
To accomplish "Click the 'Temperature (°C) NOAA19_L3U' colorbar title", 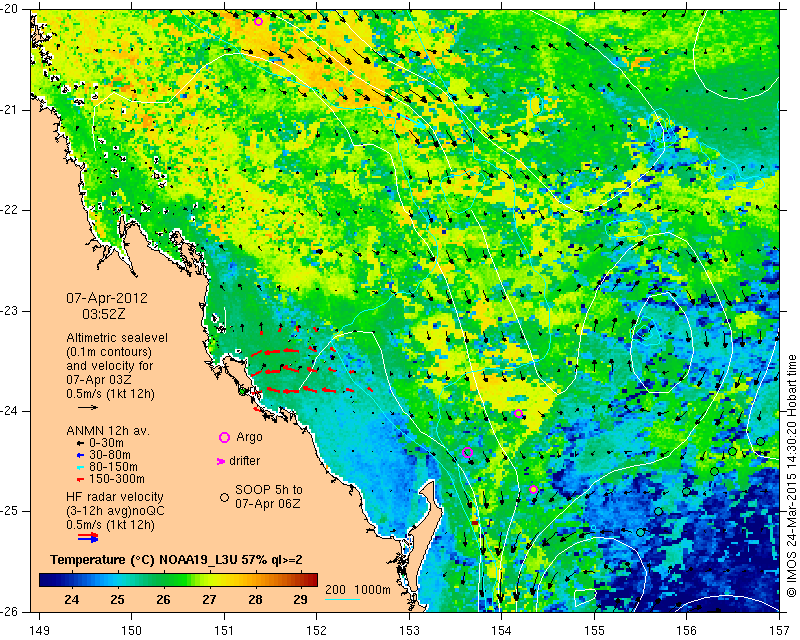I will [x=140, y=560].
